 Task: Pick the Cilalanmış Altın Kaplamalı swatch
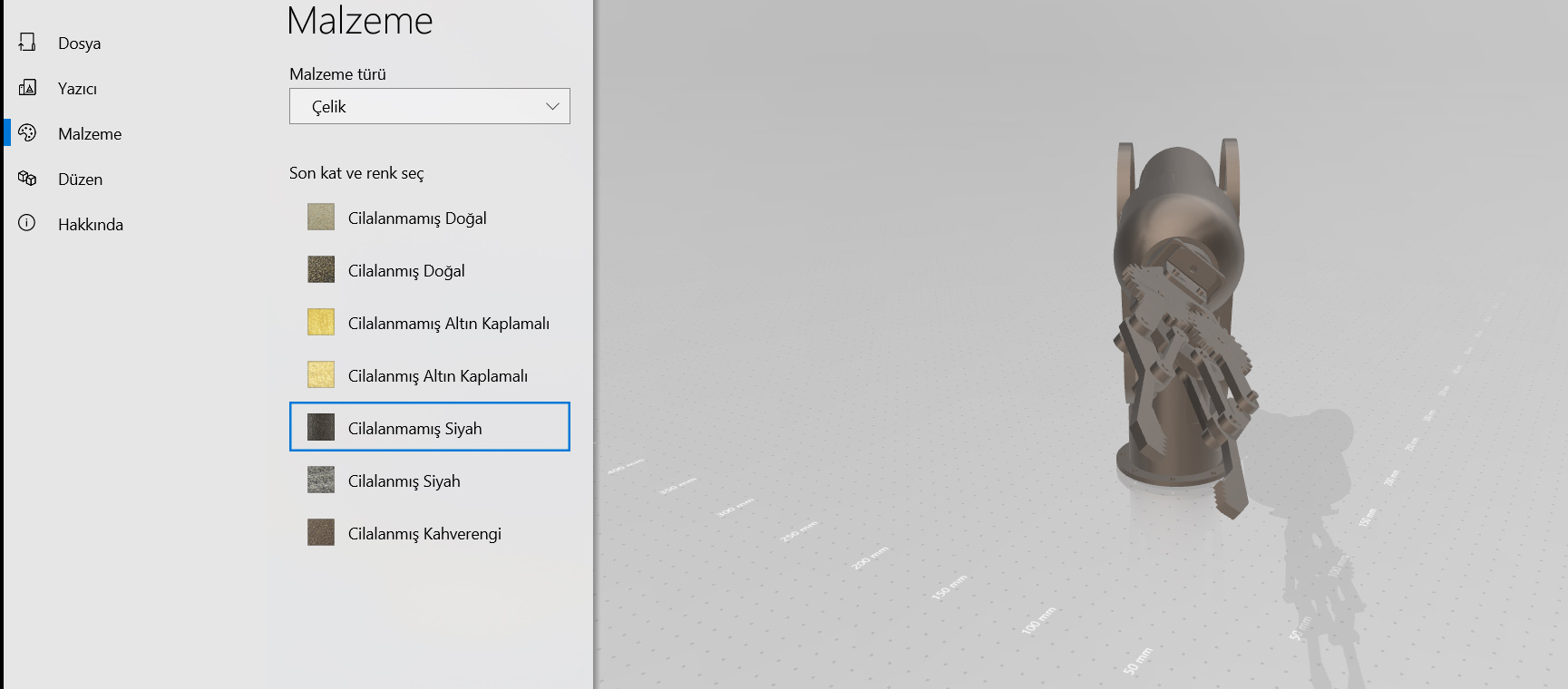click(321, 374)
